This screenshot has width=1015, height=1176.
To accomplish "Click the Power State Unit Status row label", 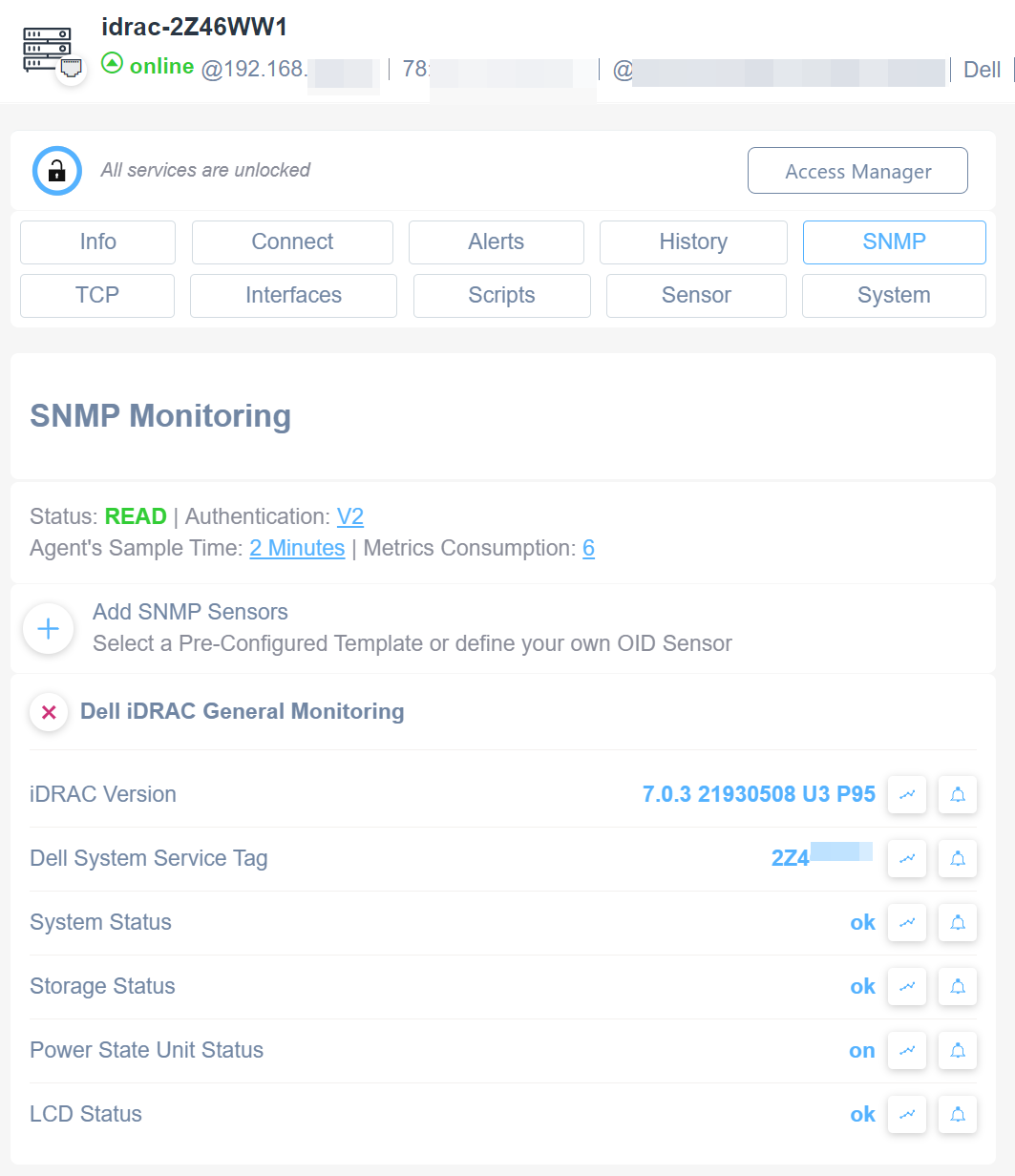I will 146,1050.
